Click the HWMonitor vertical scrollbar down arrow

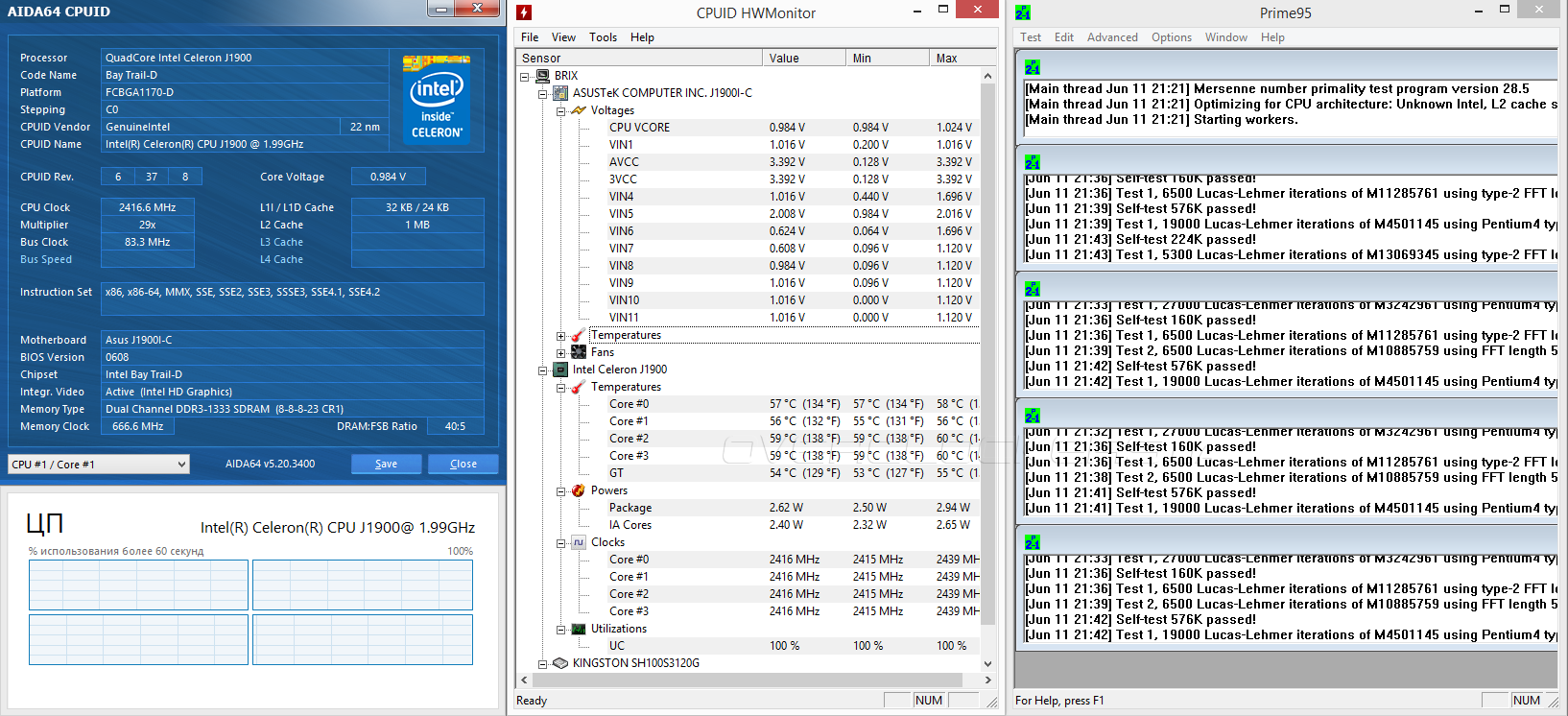pos(987,663)
